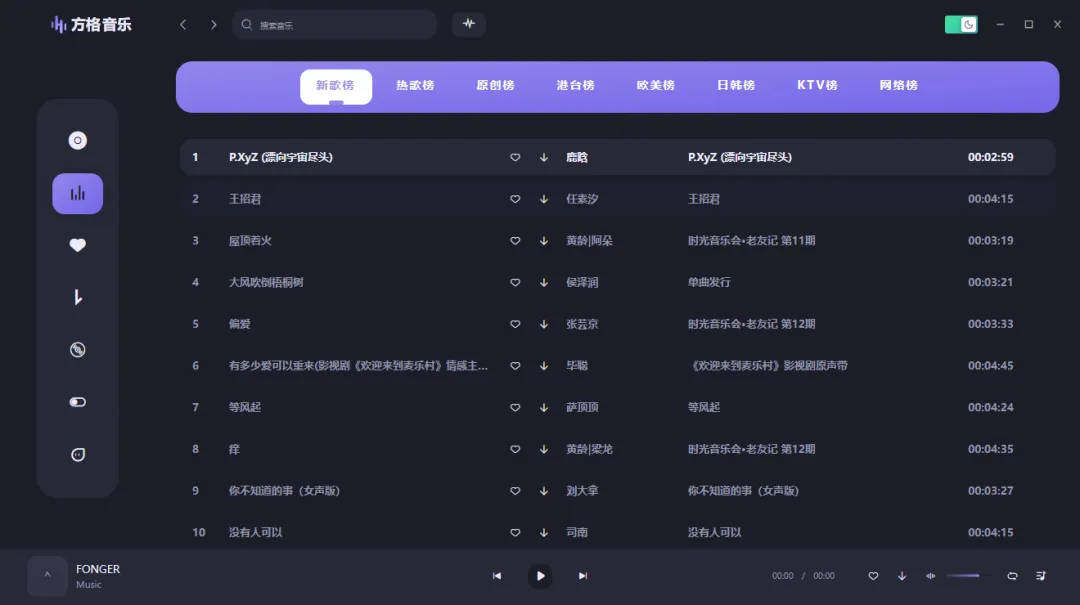This screenshot has height=605, width=1080.
Task: Open the disc discovery page in sidebar
Action: click(x=78, y=141)
